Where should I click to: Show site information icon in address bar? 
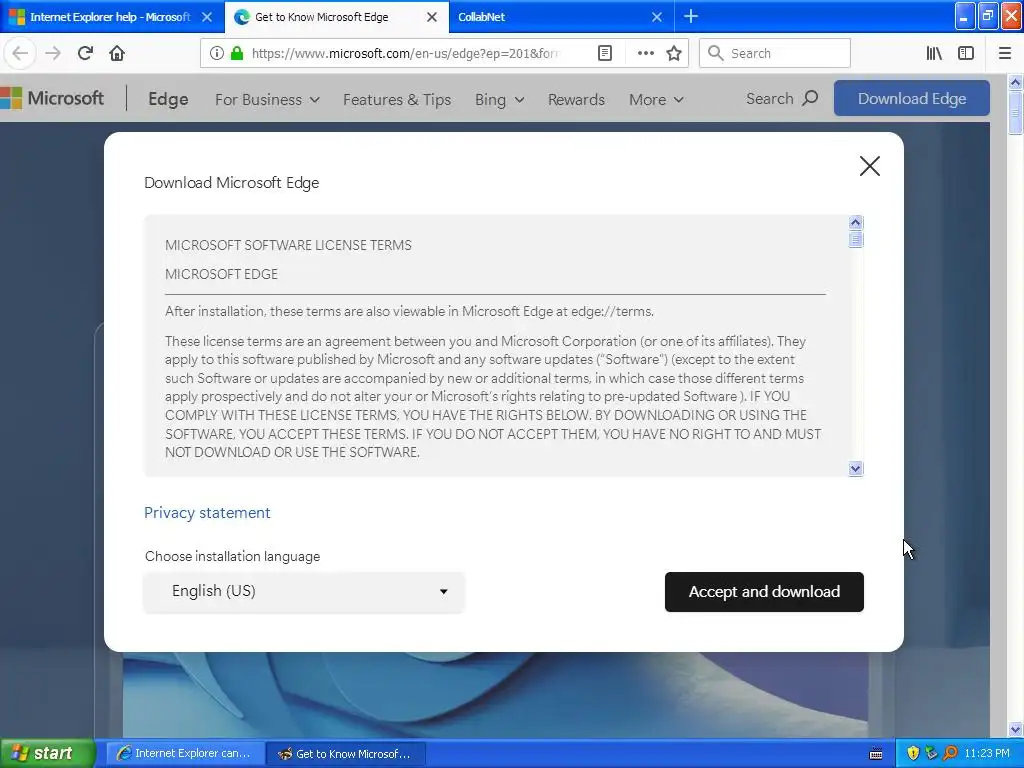tap(216, 53)
